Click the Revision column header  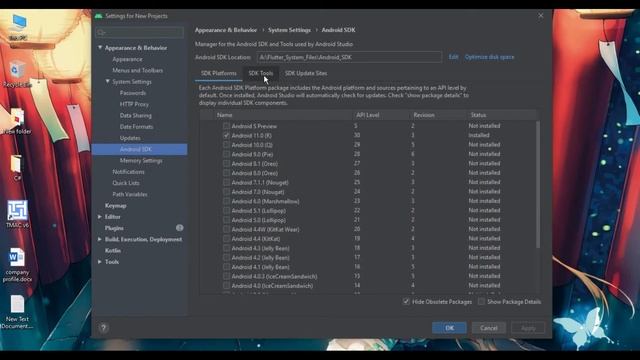coord(424,115)
